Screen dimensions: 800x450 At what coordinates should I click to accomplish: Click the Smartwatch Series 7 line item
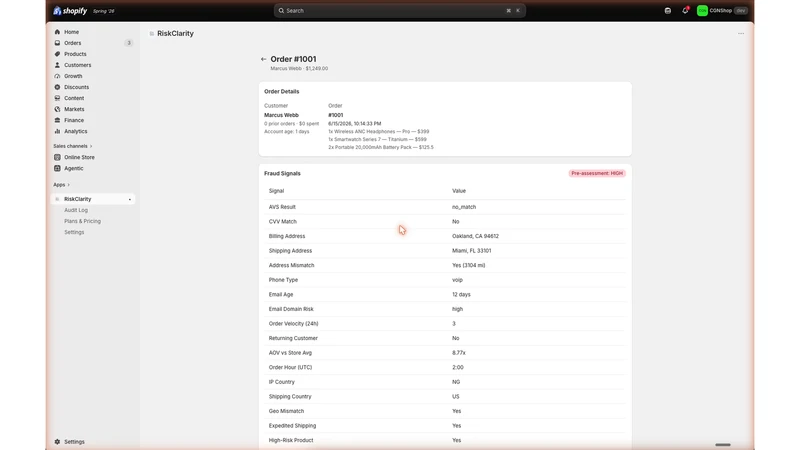point(377,139)
